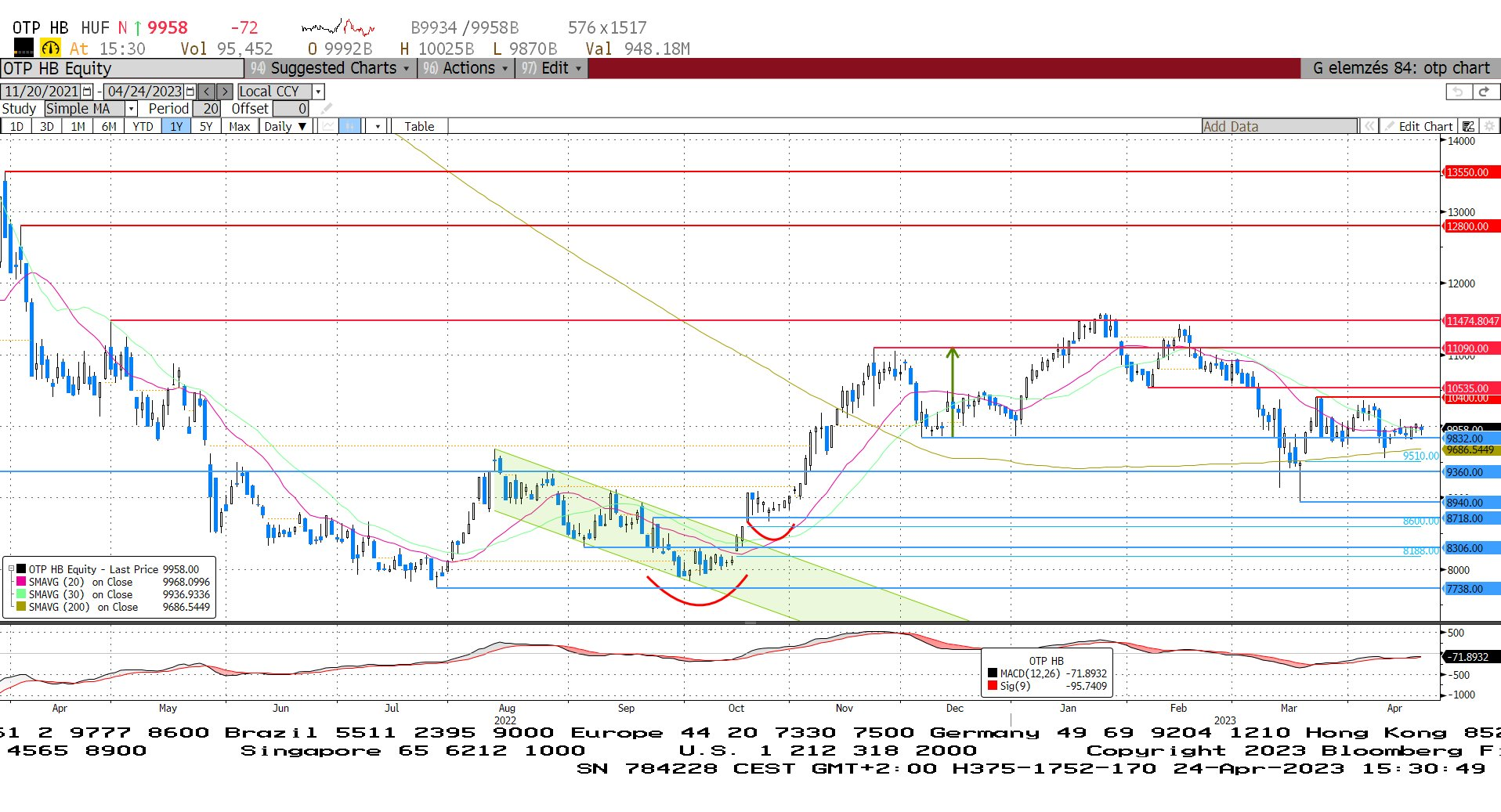Select the Max range tab
This screenshot has width=1501, height=812.
(240, 126)
